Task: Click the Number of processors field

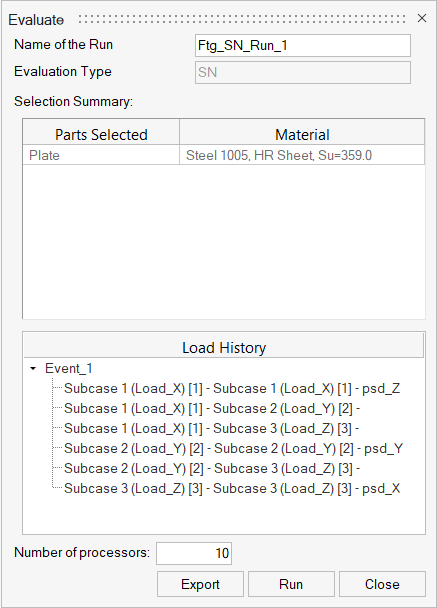Action: (194, 553)
